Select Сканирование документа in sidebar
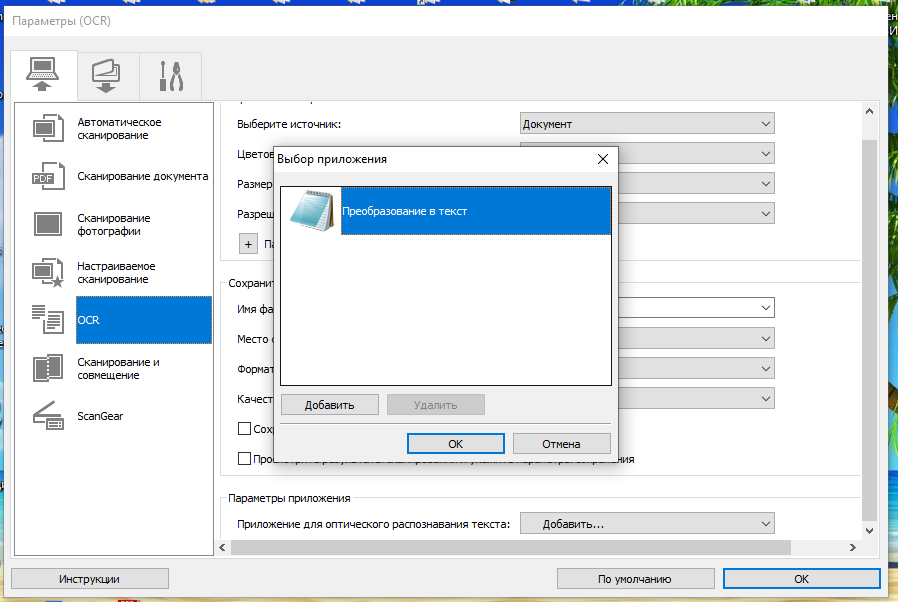 [143, 176]
